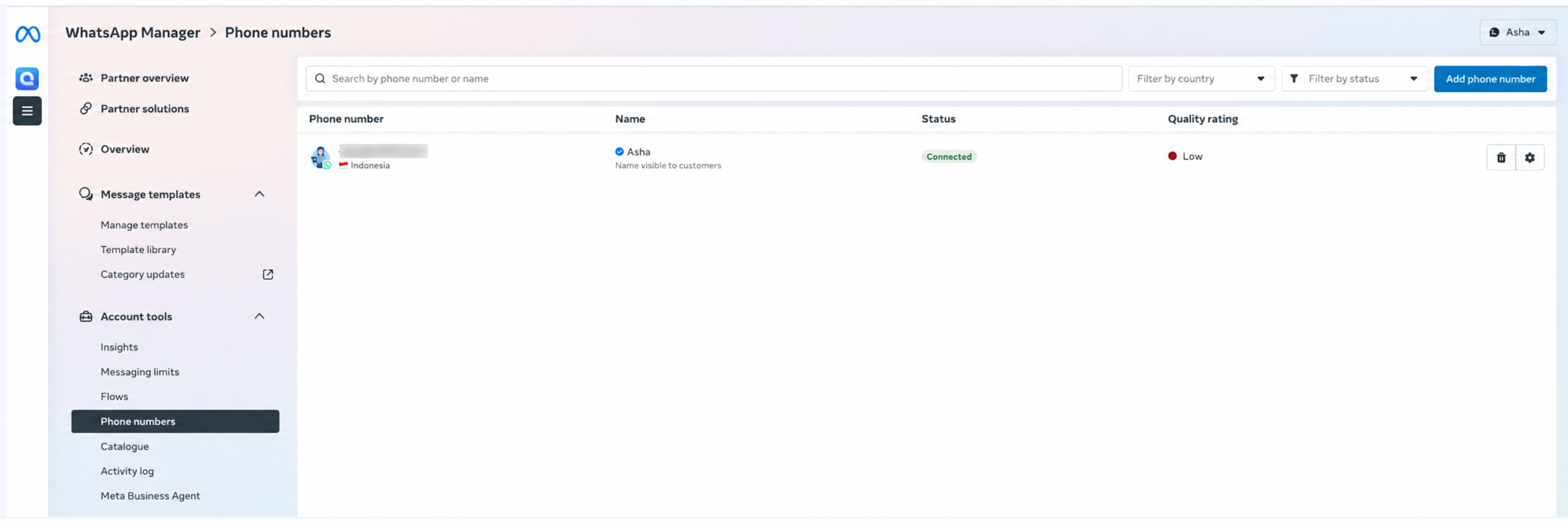Screen dimensions: 1568x524
Task: Click the Meta logo icon
Action: point(27,34)
